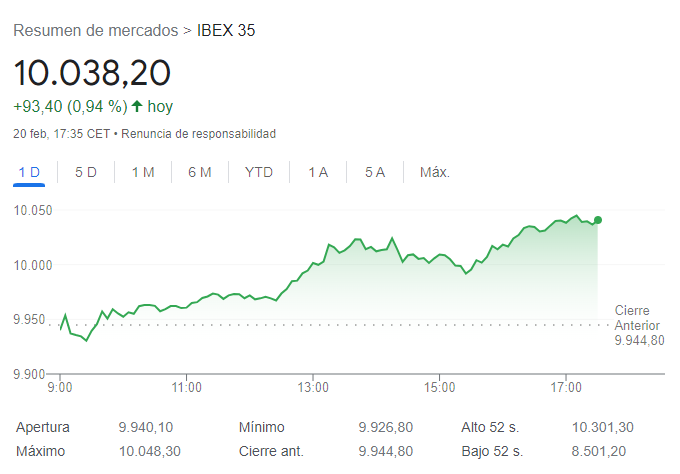Show the 6 M chart range
Image resolution: width=680 pixels, height=474 pixels.
tap(199, 173)
